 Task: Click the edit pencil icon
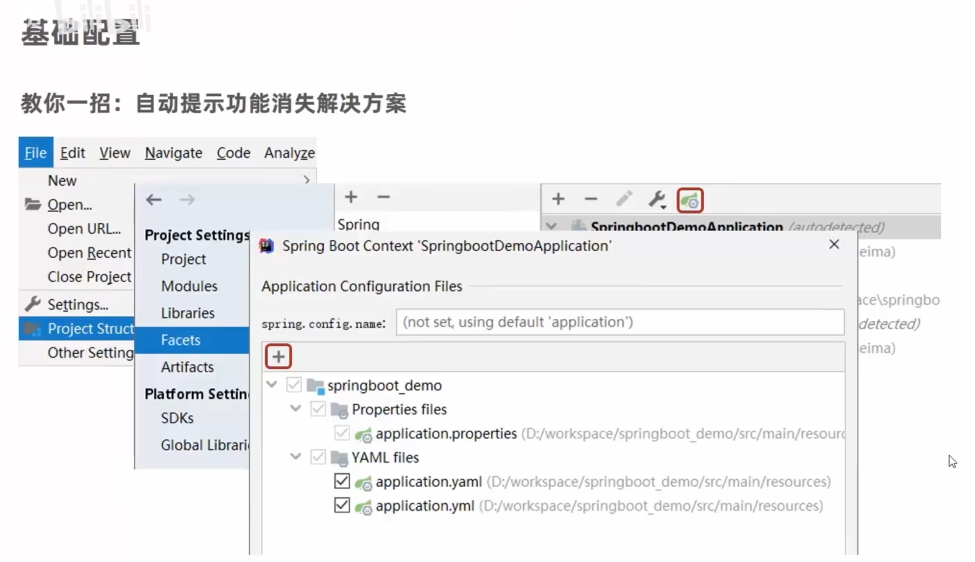(x=624, y=199)
